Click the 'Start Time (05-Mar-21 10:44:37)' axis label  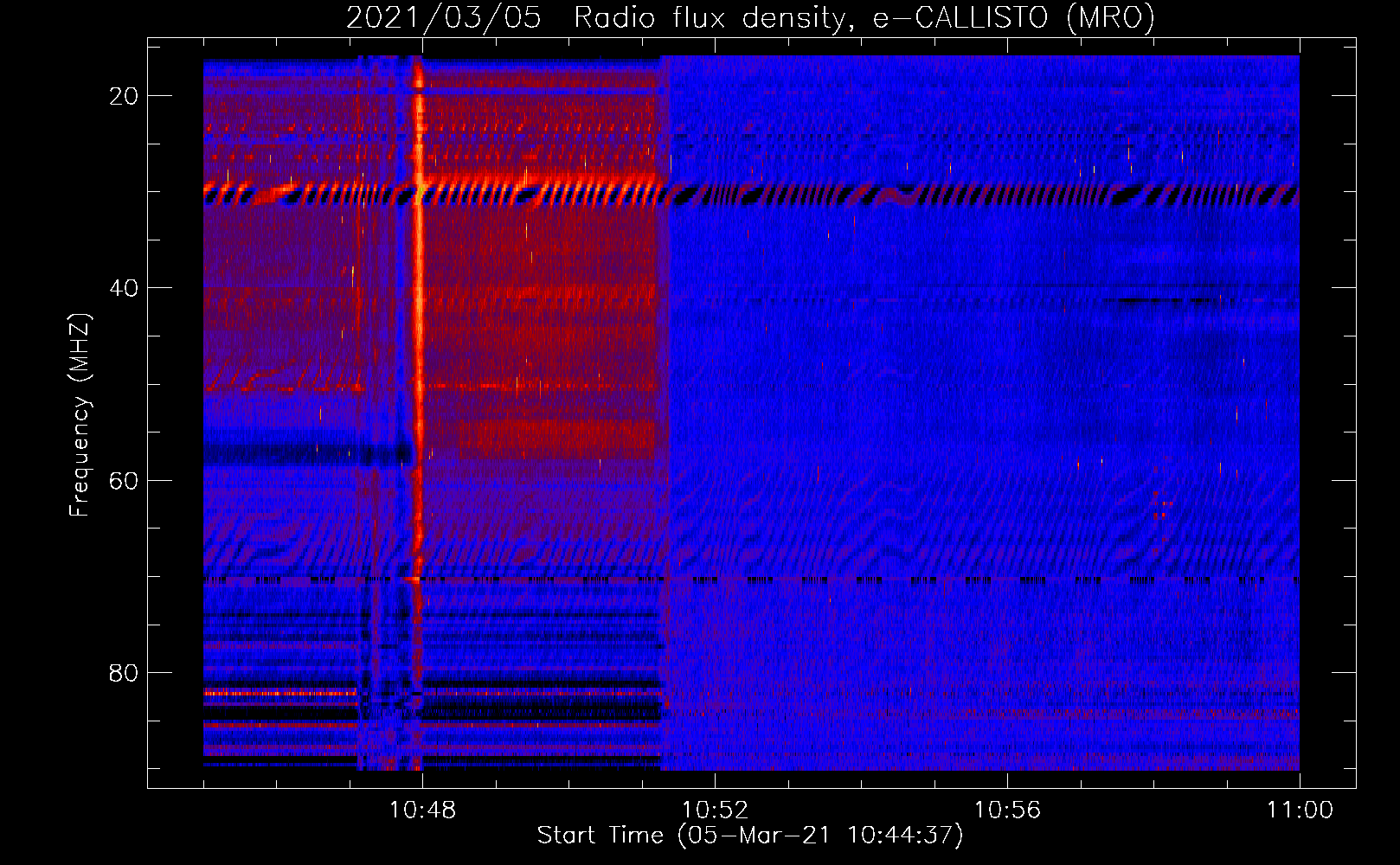point(750,836)
